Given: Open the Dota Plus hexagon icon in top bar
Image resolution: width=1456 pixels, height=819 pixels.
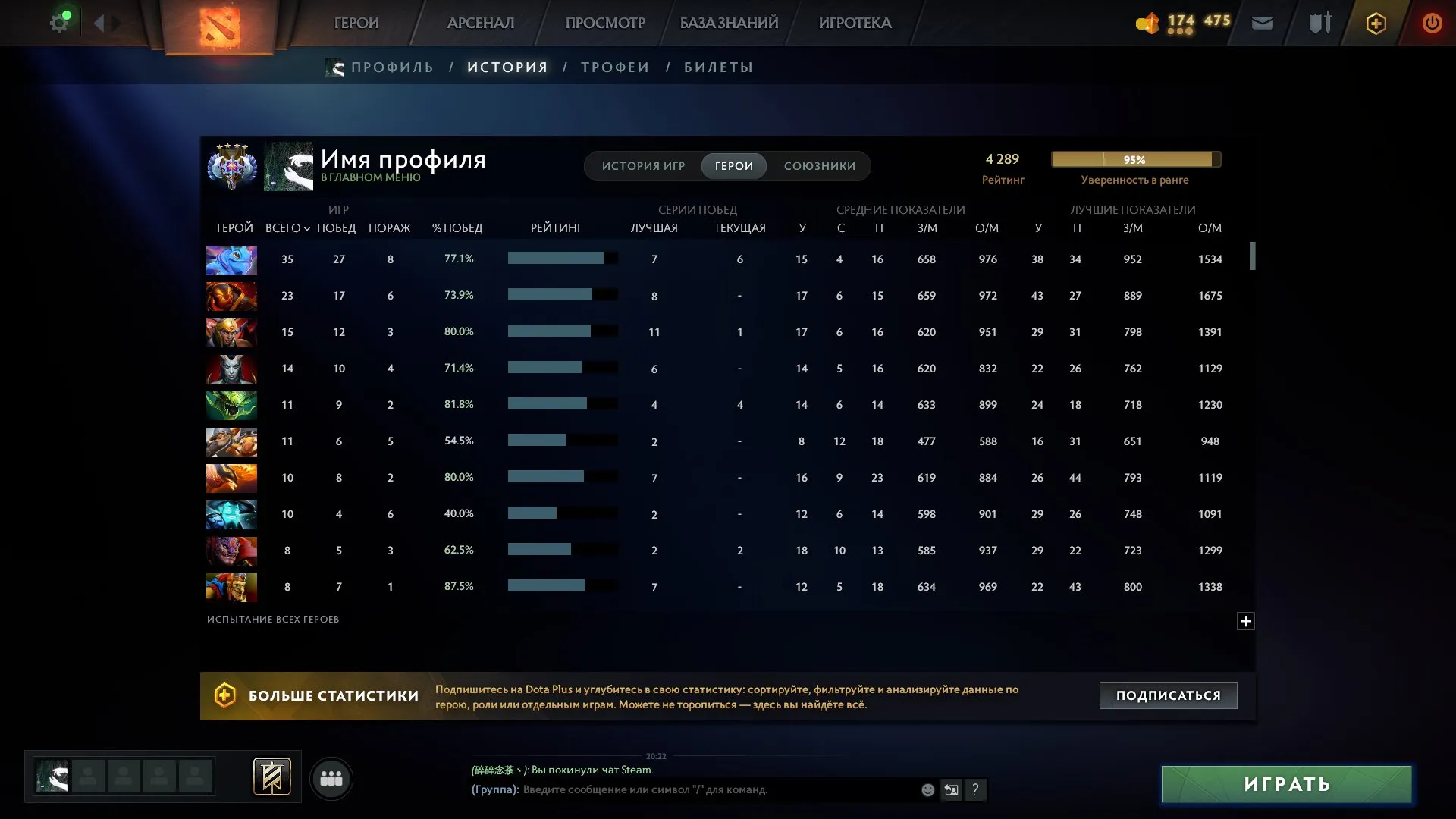Looking at the screenshot, I should (1376, 24).
